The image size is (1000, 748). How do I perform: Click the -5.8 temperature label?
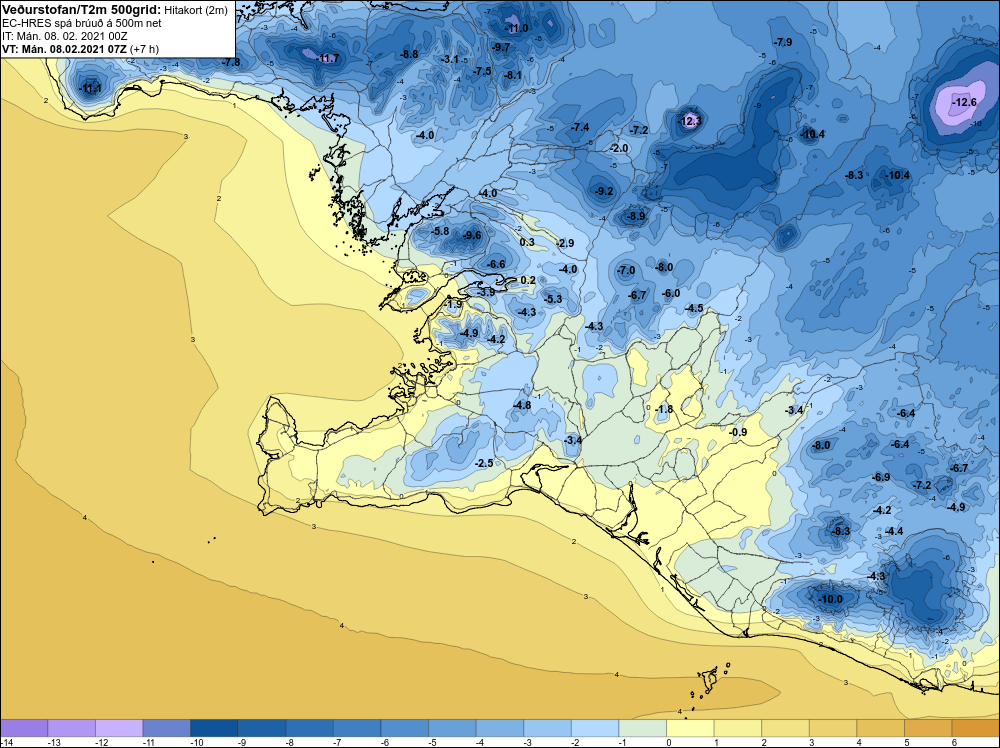439,231
